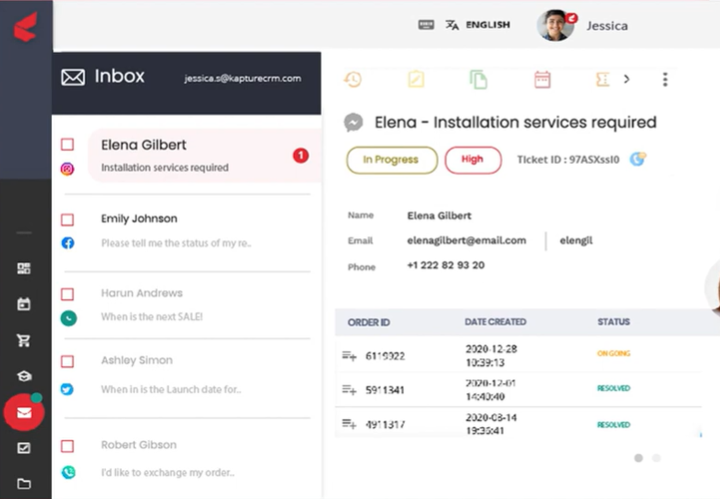Viewport: 720px width, 499px height.
Task: Open the folder icon in sidebar
Action: tap(24, 483)
